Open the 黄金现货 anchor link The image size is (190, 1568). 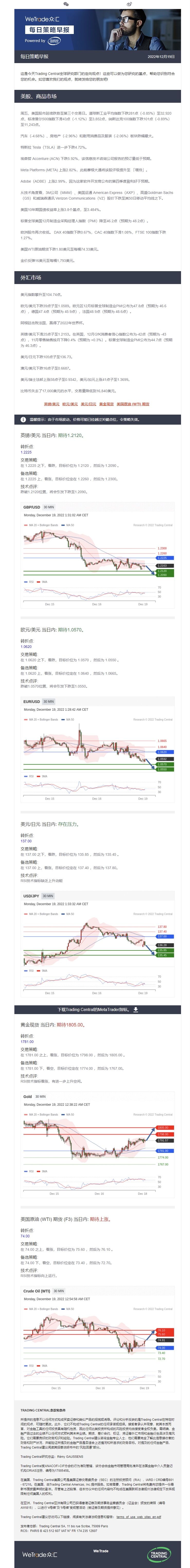click(x=106, y=404)
